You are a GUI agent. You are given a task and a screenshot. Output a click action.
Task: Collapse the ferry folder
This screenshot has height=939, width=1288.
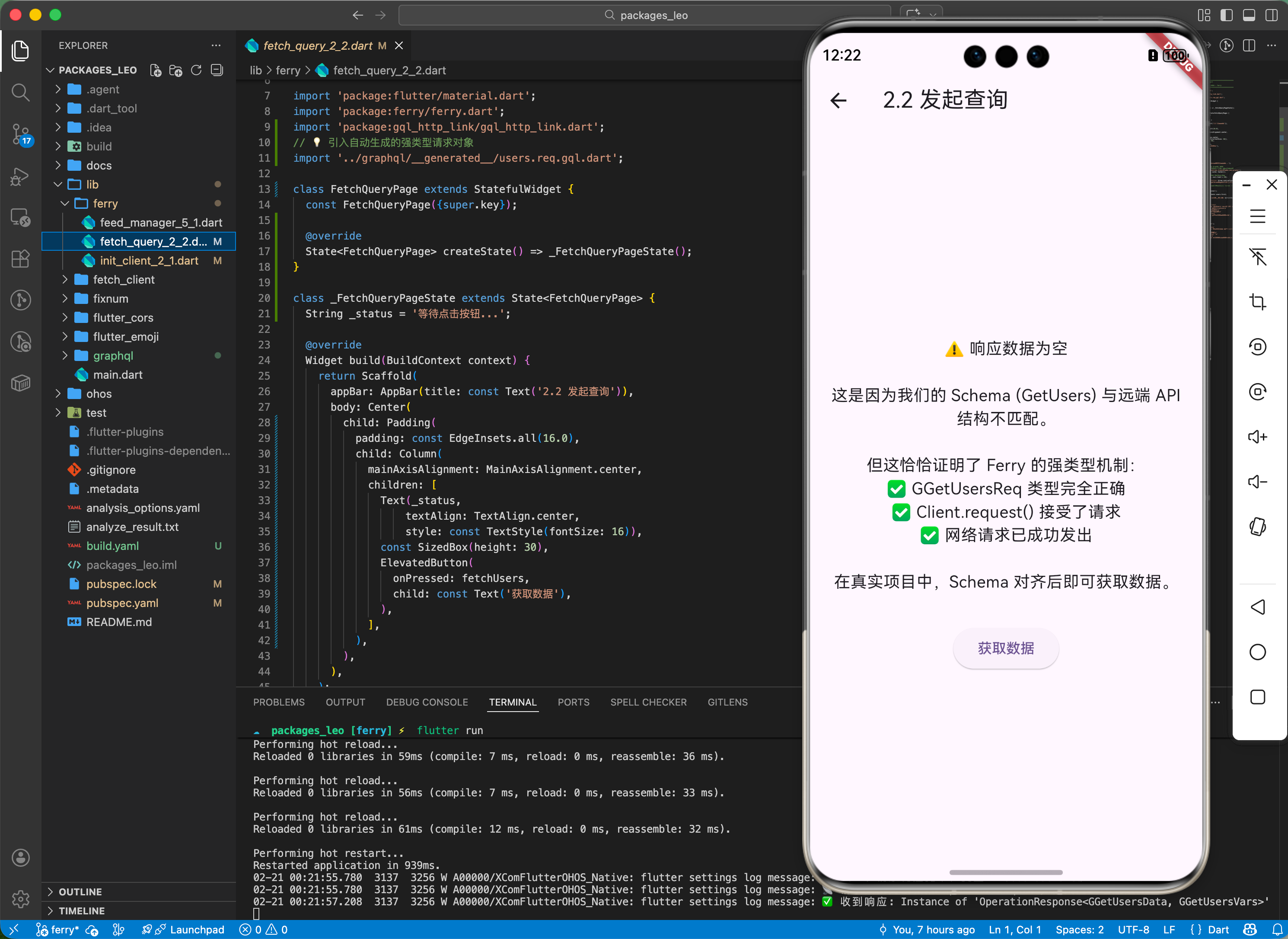click(105, 204)
